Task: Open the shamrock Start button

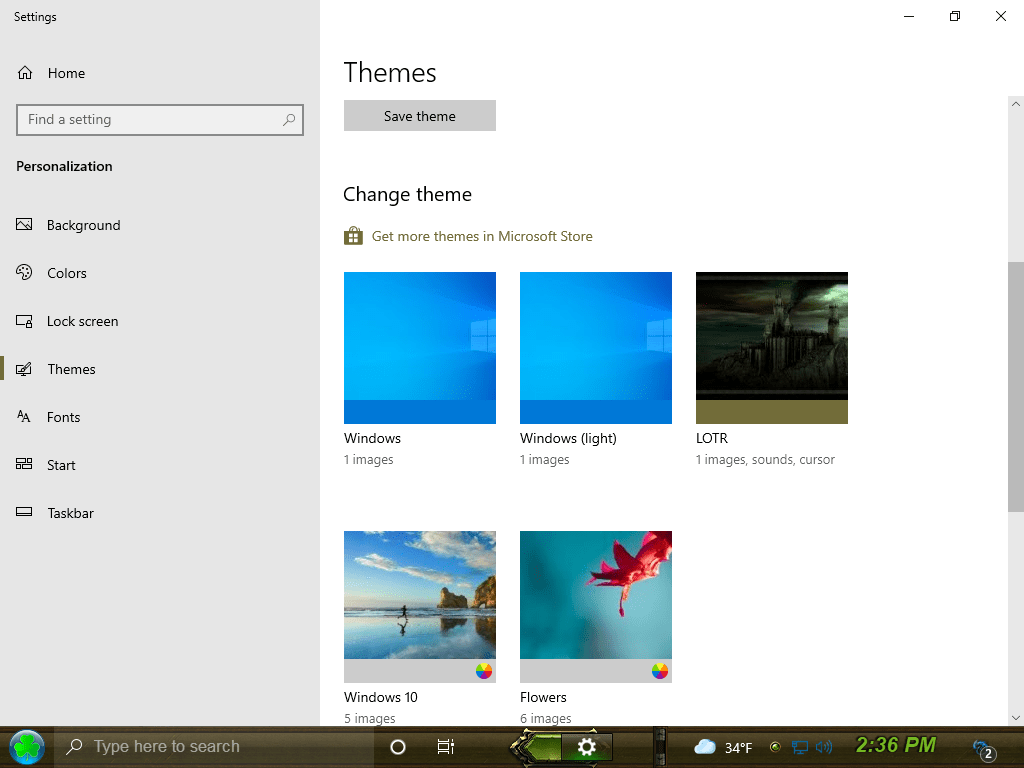Action: [x=27, y=746]
